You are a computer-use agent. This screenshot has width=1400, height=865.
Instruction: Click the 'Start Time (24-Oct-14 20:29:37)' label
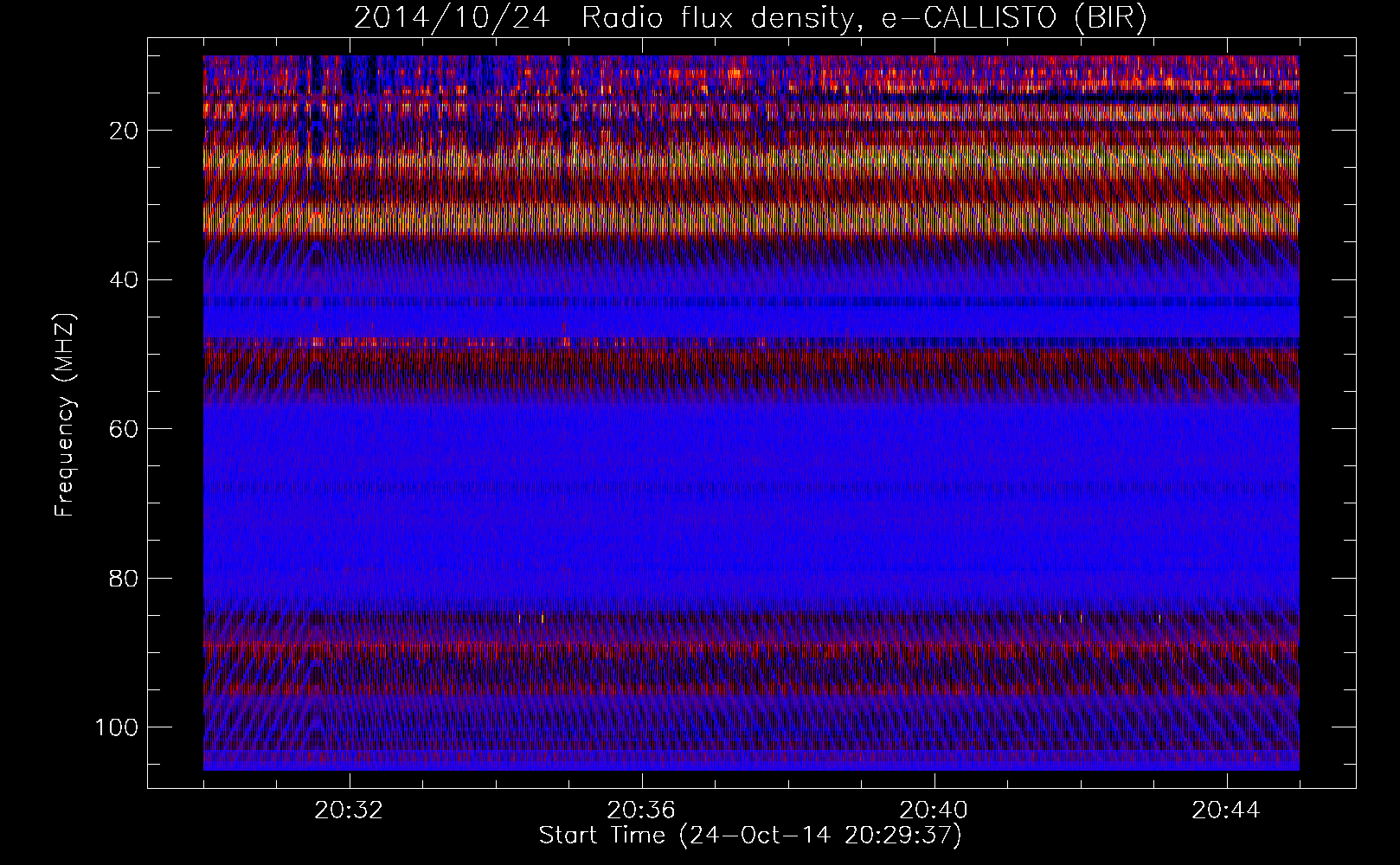(x=750, y=836)
